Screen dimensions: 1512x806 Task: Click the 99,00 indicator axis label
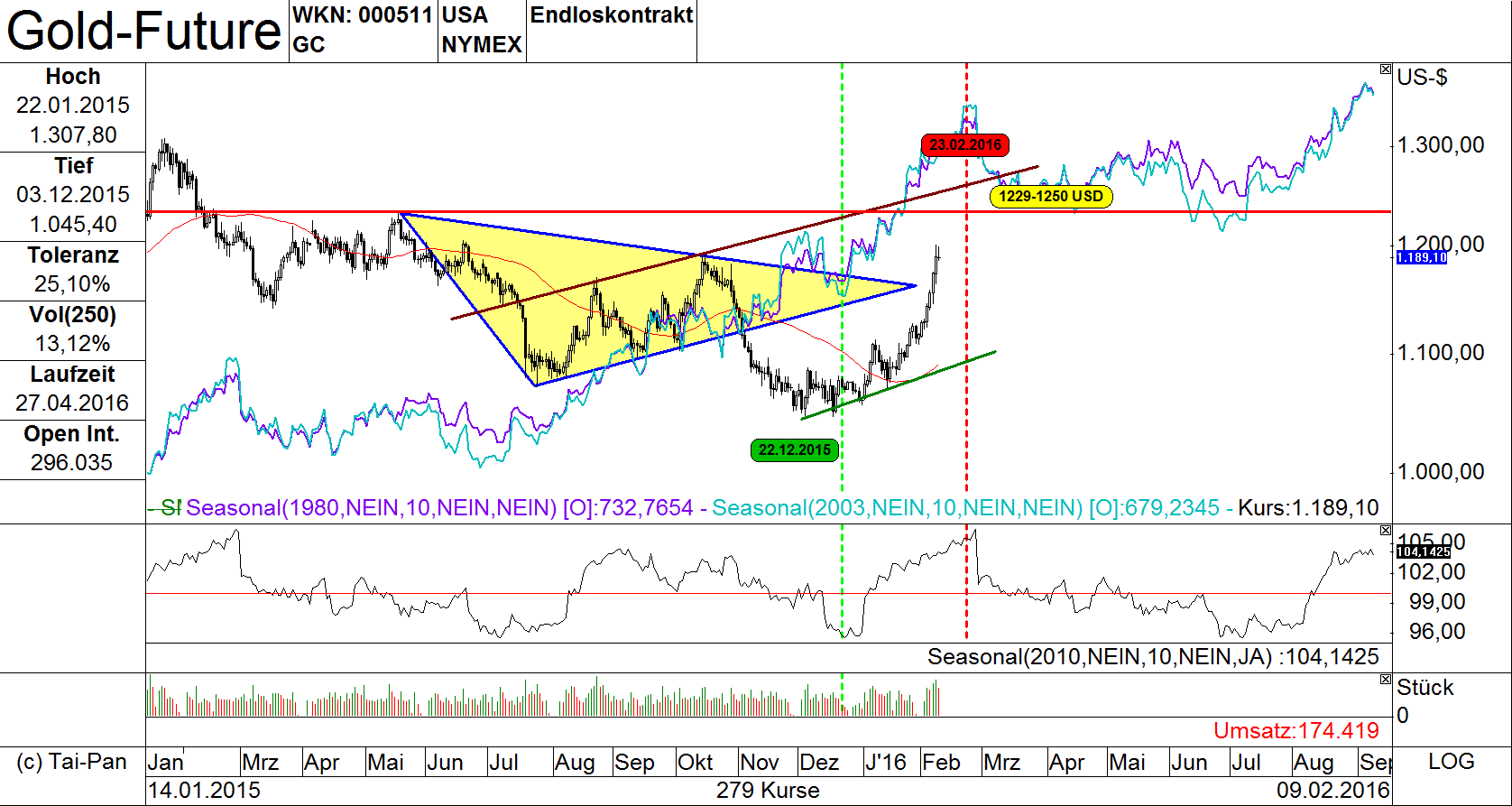click(1438, 602)
